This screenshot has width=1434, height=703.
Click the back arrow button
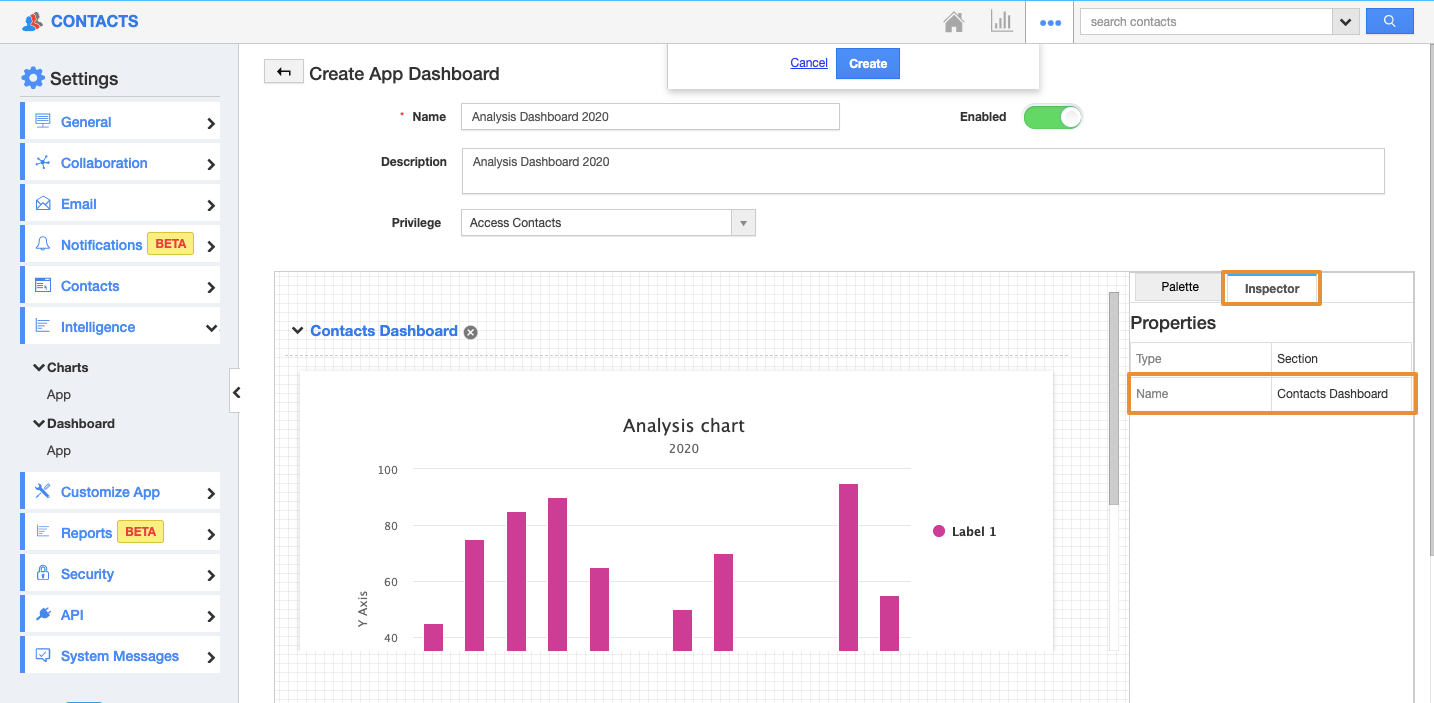pyautogui.click(x=284, y=71)
